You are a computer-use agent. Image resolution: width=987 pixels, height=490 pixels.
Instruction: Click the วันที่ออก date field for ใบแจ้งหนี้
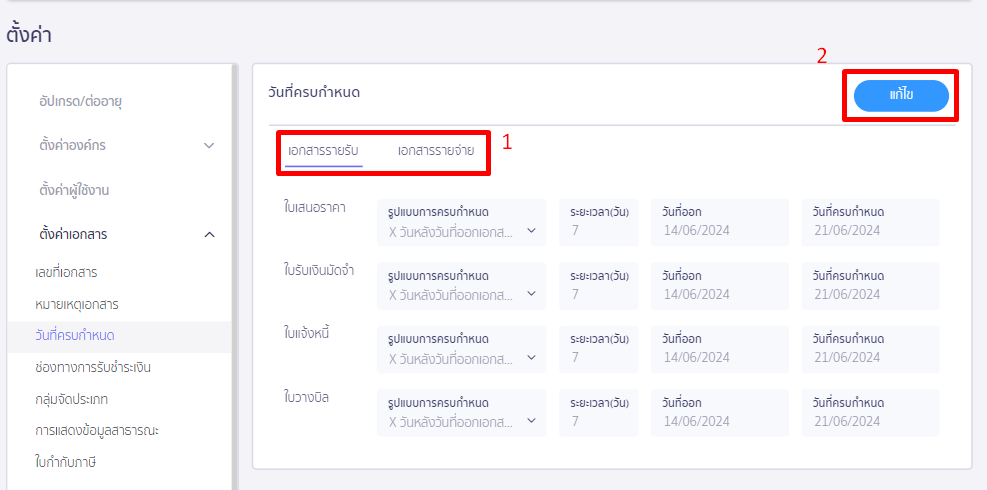720,350
